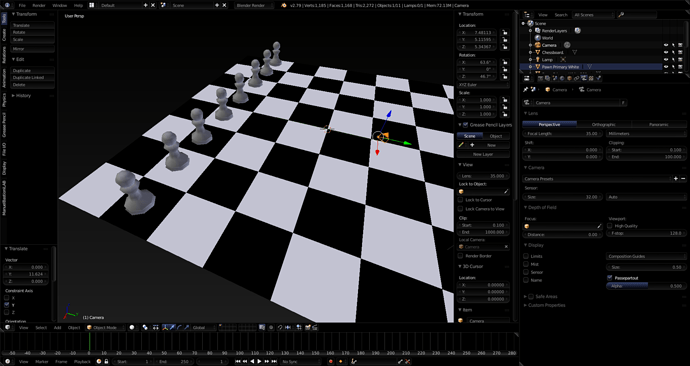Open the Camera Presets dropdown
The image size is (690, 366).
click(x=597, y=179)
